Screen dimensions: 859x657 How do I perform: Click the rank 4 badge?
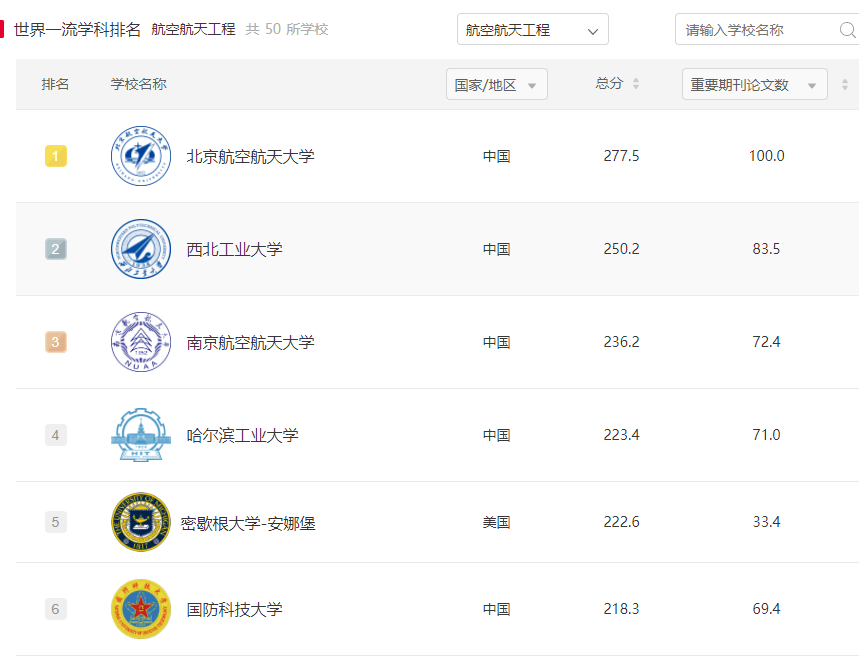(55, 435)
